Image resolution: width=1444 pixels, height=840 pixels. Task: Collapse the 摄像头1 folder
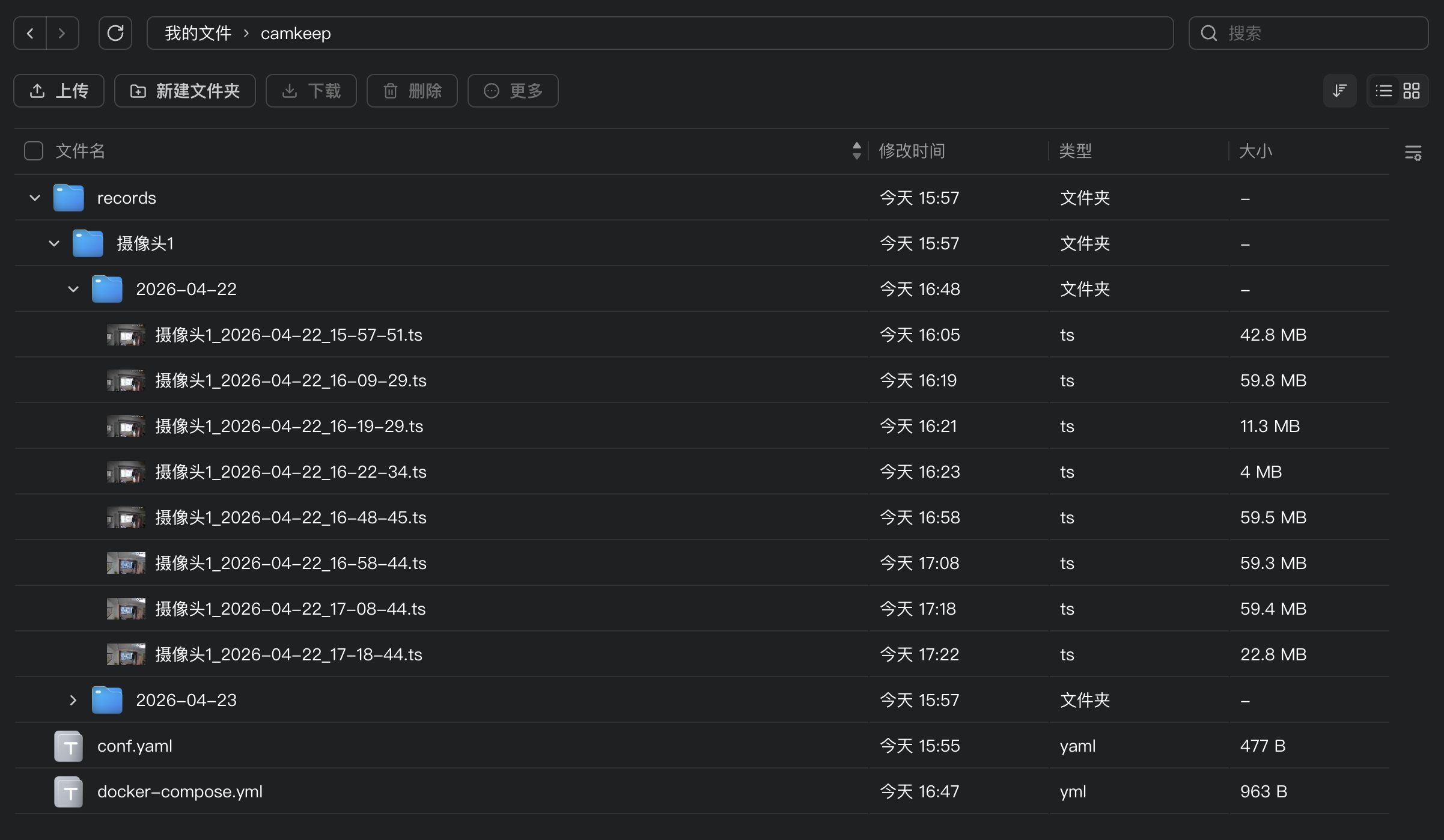54,243
